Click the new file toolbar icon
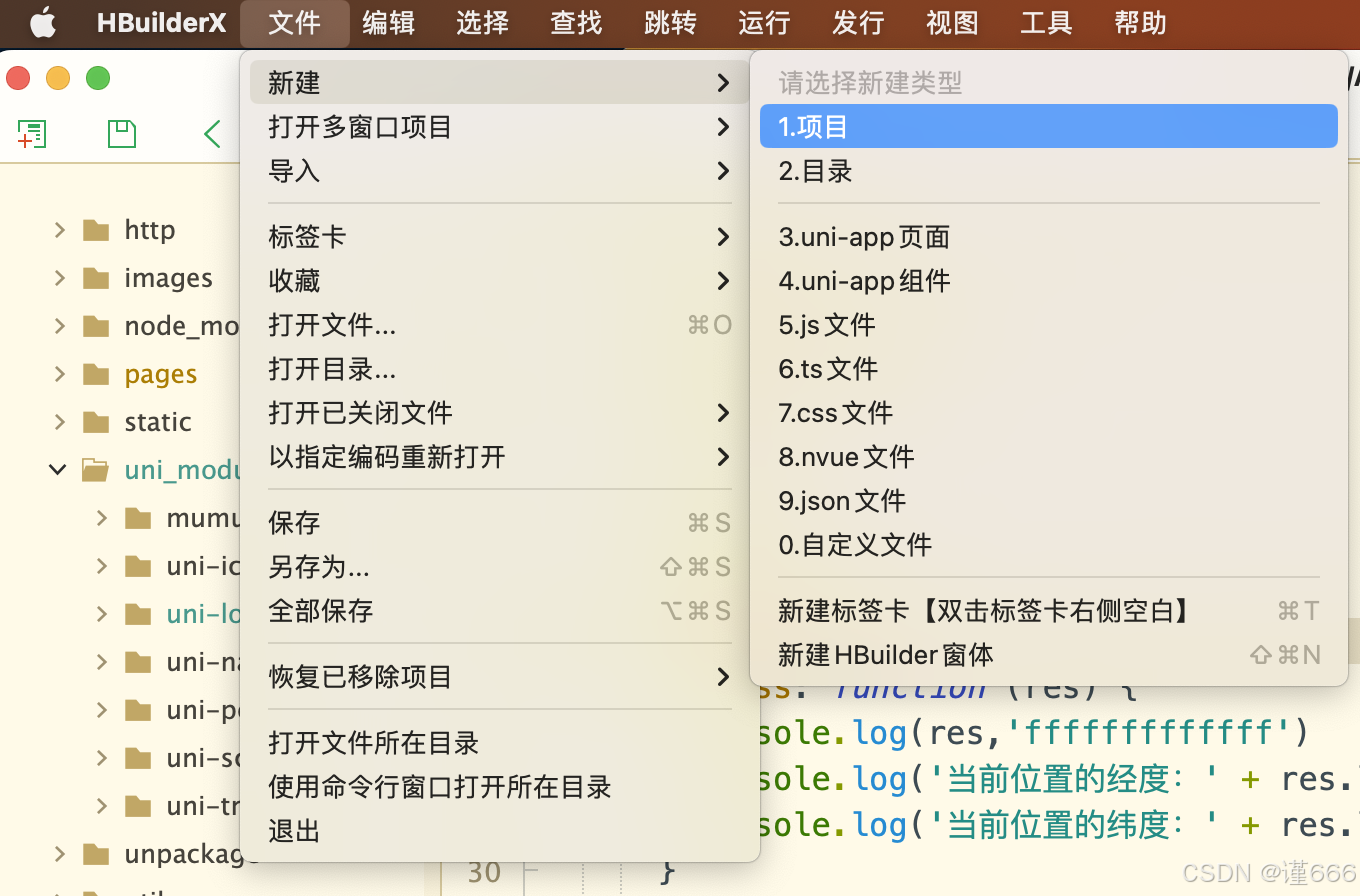The image size is (1360, 896). pos(32,134)
